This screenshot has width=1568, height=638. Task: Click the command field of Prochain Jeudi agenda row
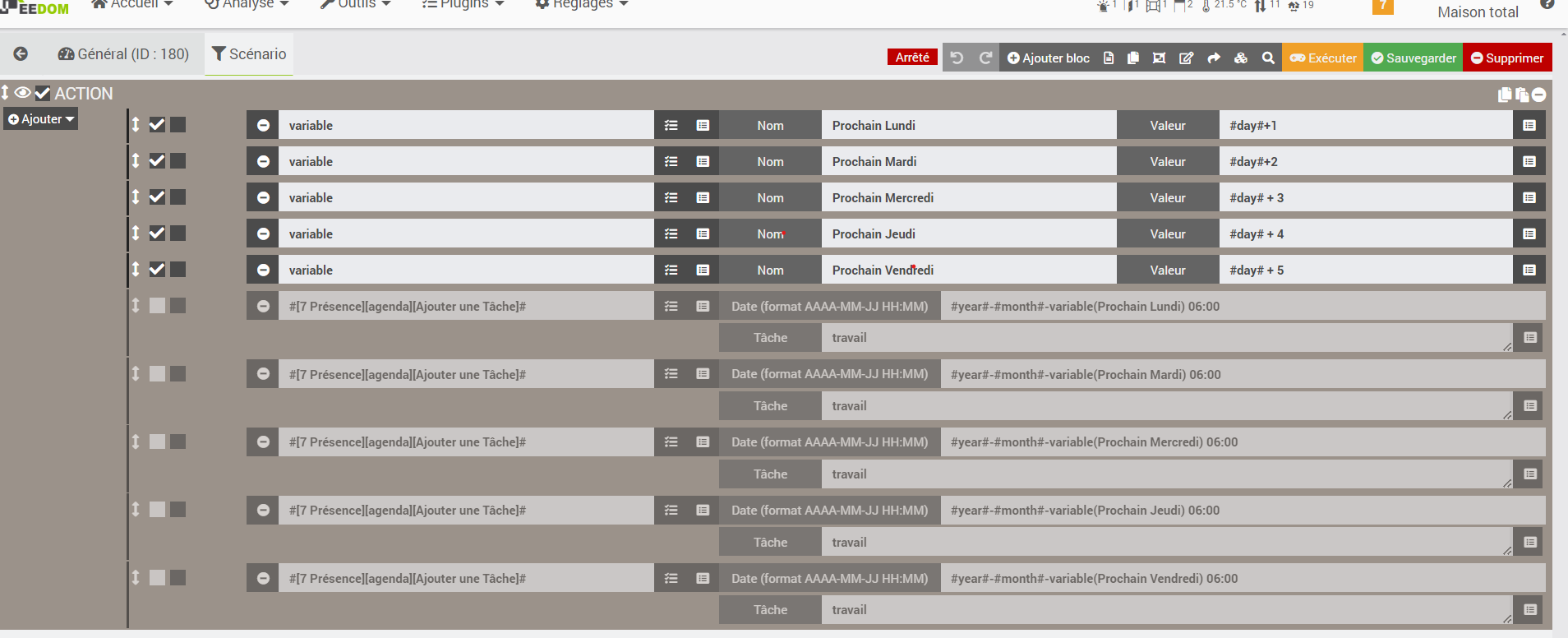(x=466, y=510)
